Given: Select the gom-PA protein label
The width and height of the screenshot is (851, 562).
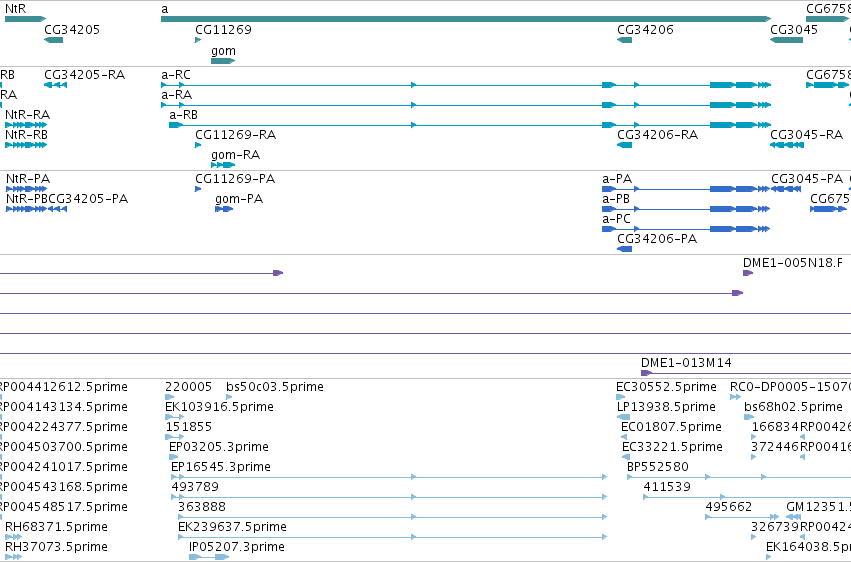Looking at the screenshot, I should coord(239,199).
